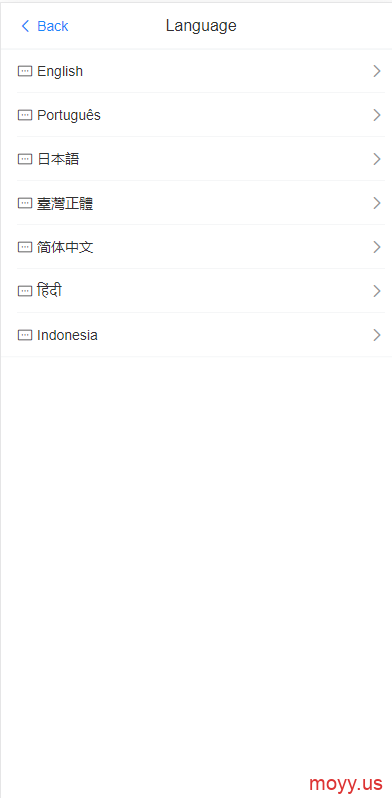
Task: Open the chevron on the English row
Action: click(377, 71)
